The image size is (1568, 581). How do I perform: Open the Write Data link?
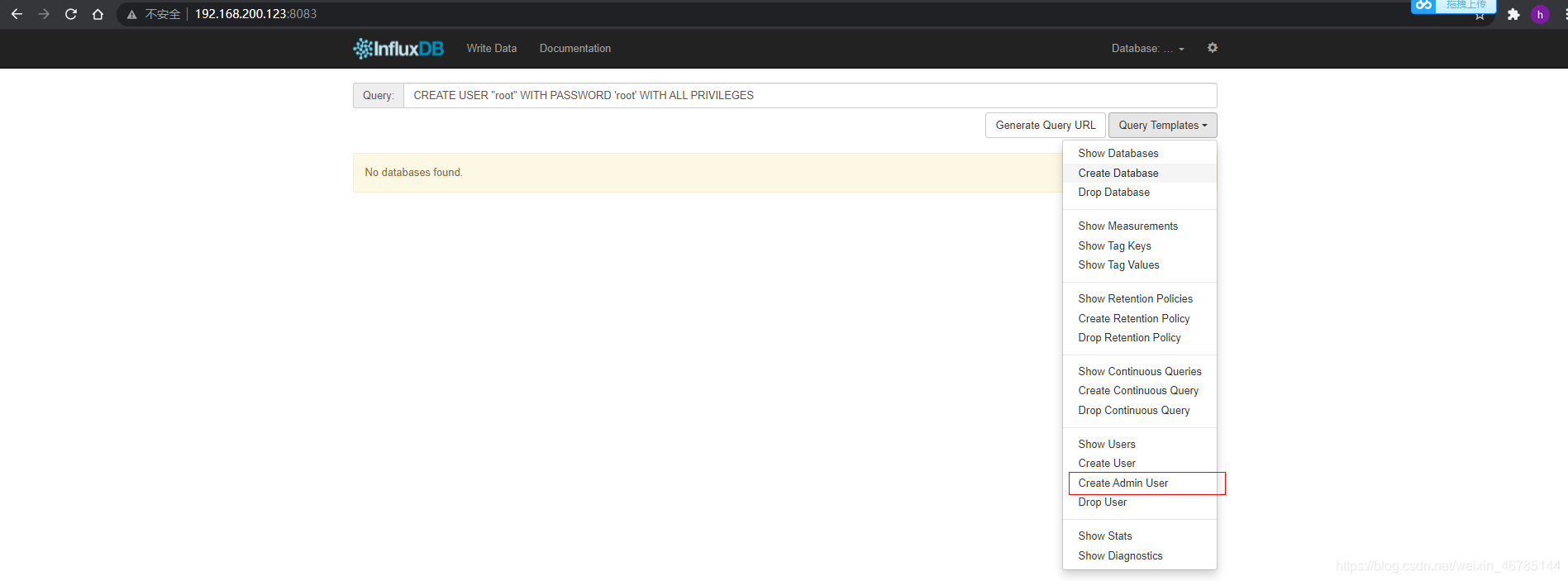tap(492, 49)
